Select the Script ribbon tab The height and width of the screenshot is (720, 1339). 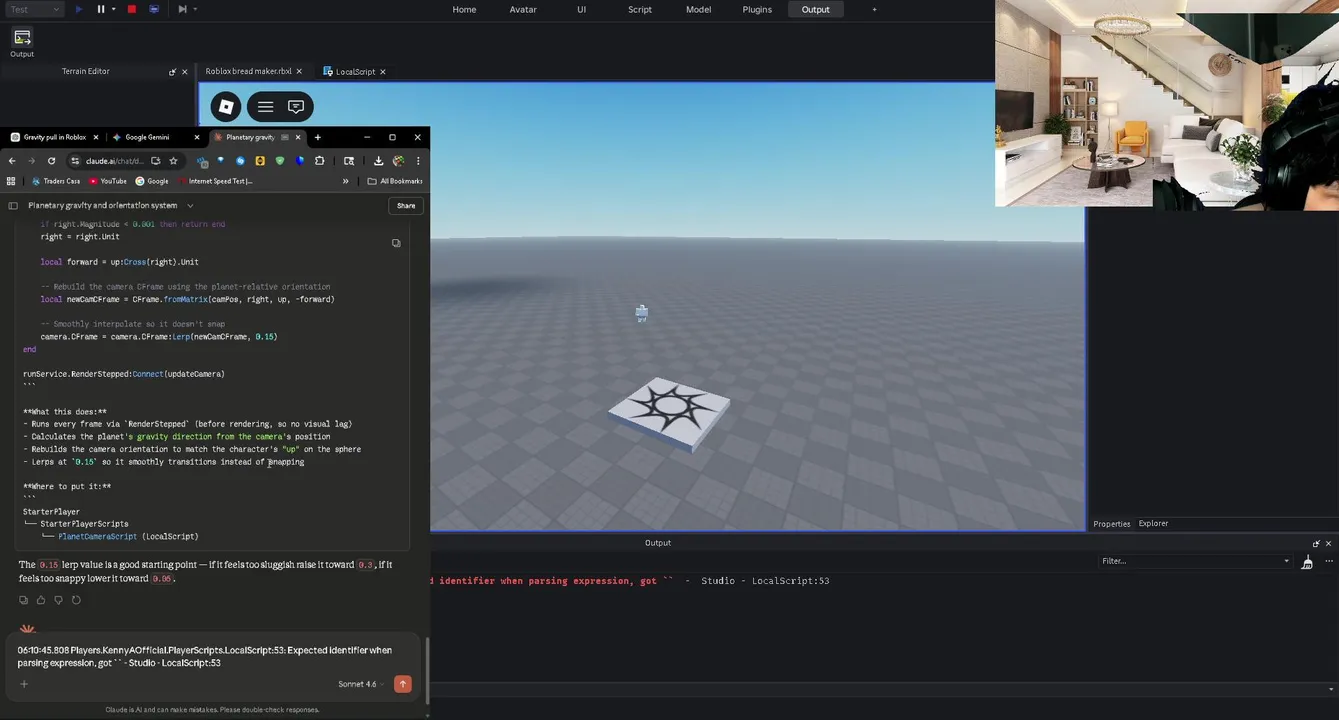tap(640, 9)
